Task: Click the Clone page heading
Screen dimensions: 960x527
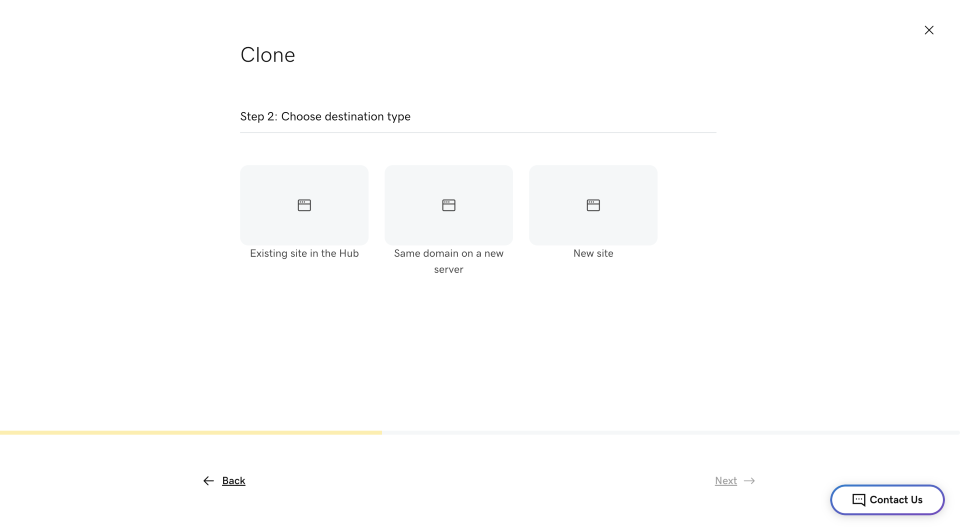Action: pos(268,55)
